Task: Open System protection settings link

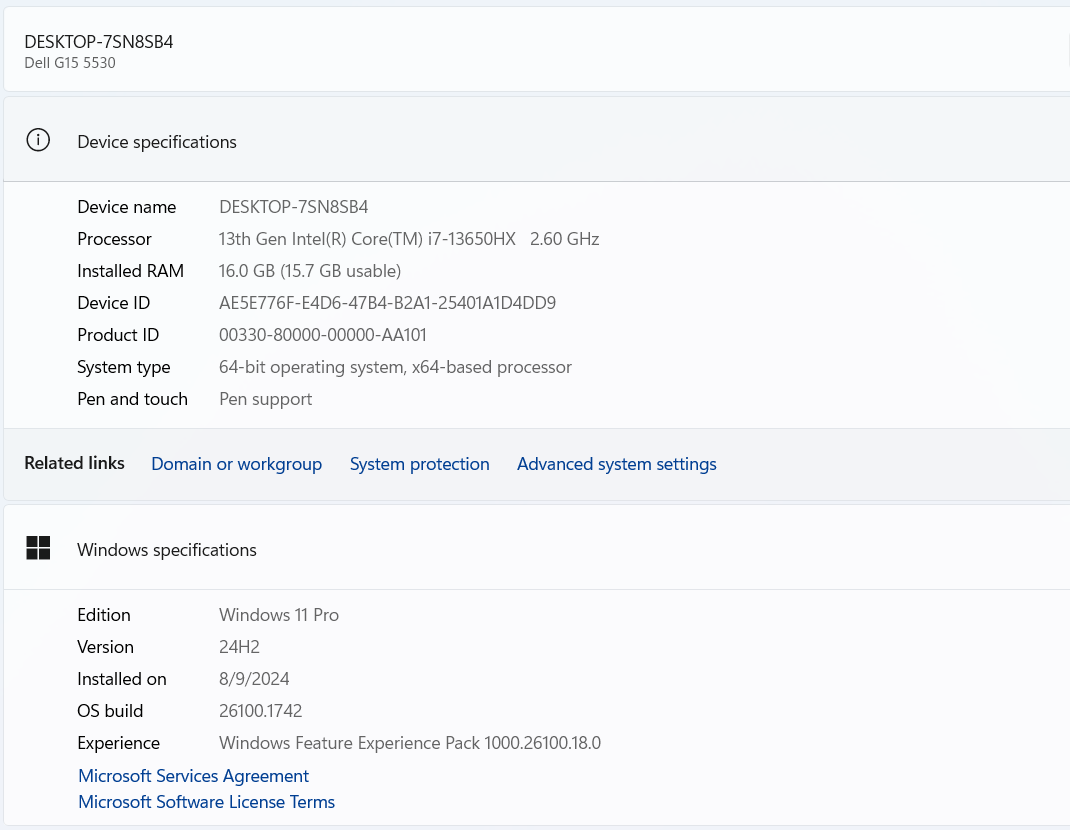Action: pyautogui.click(x=419, y=464)
